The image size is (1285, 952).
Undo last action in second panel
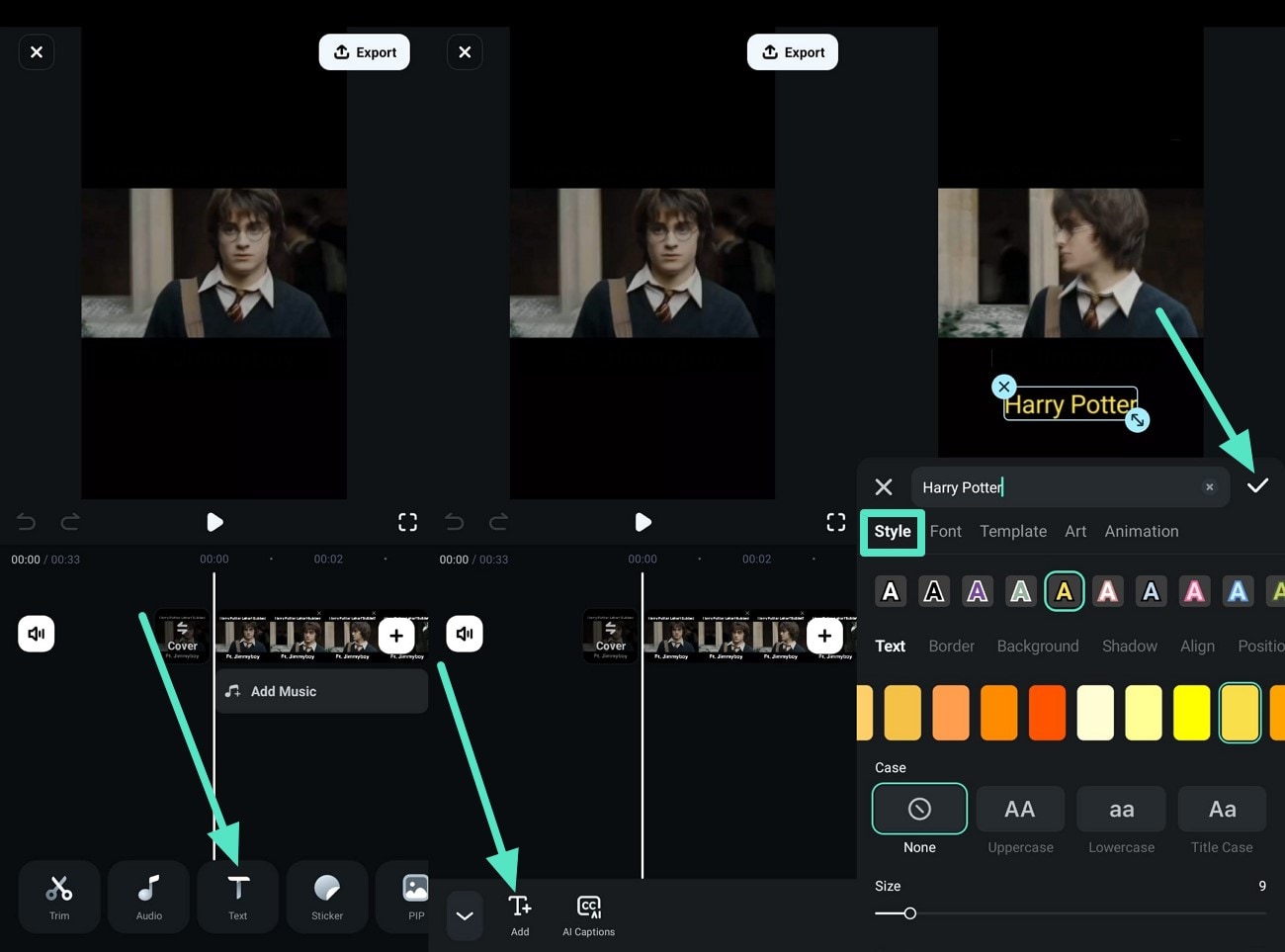click(455, 522)
